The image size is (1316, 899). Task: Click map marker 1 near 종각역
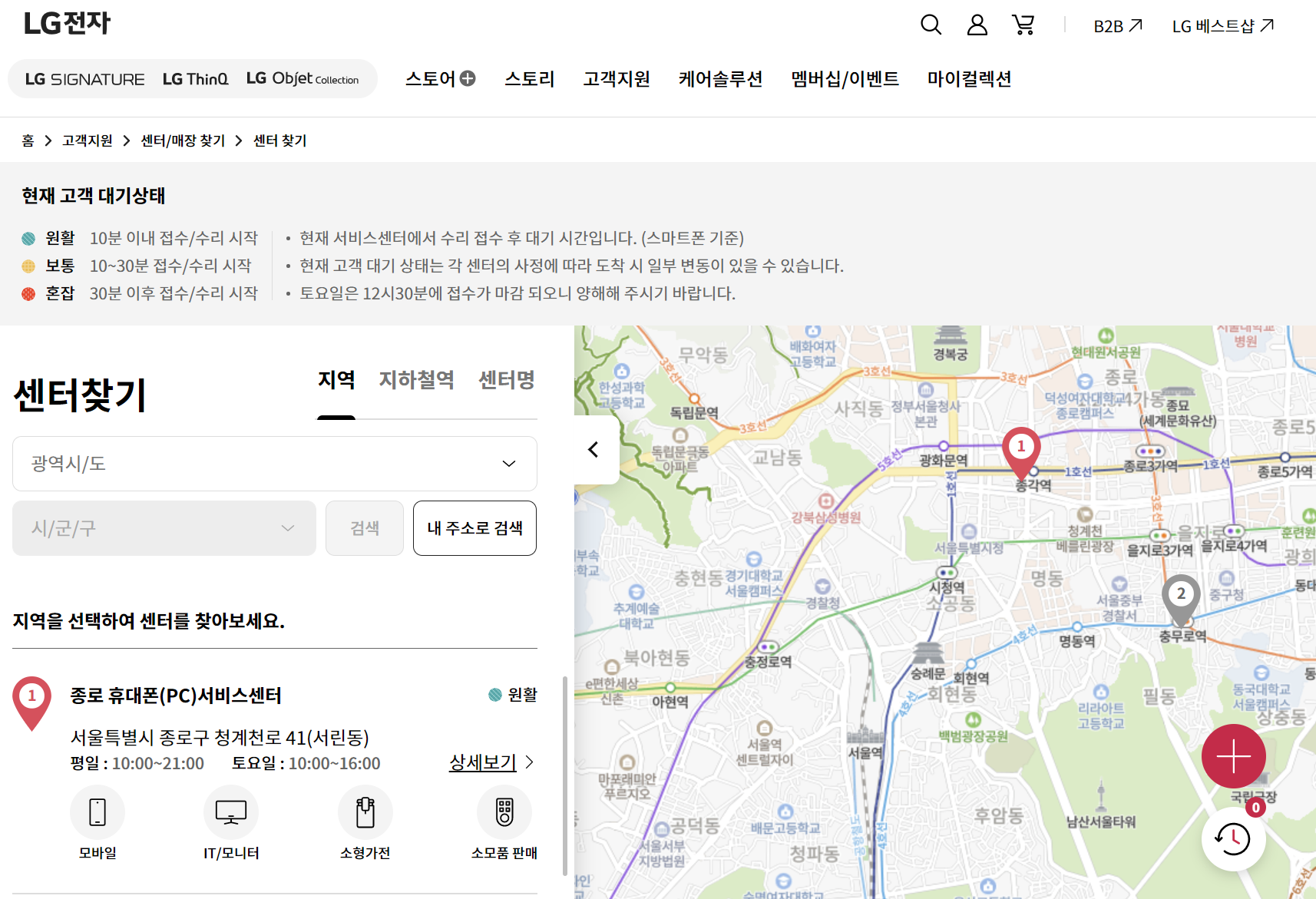click(x=1021, y=451)
